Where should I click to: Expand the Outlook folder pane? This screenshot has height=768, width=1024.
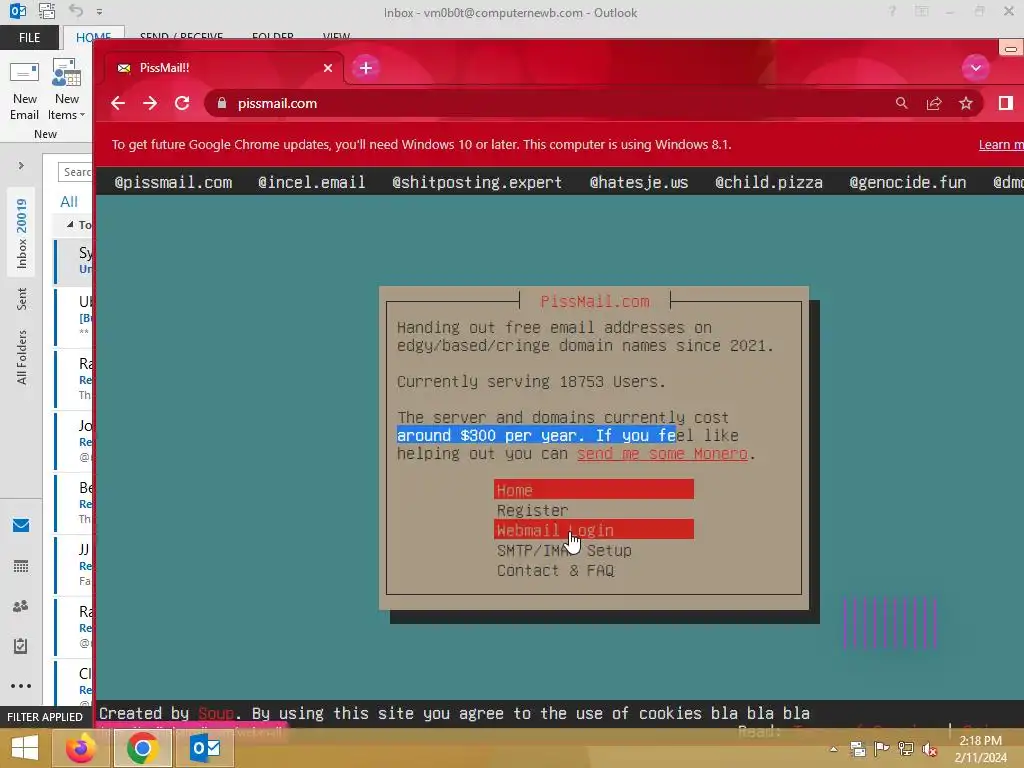click(x=21, y=166)
